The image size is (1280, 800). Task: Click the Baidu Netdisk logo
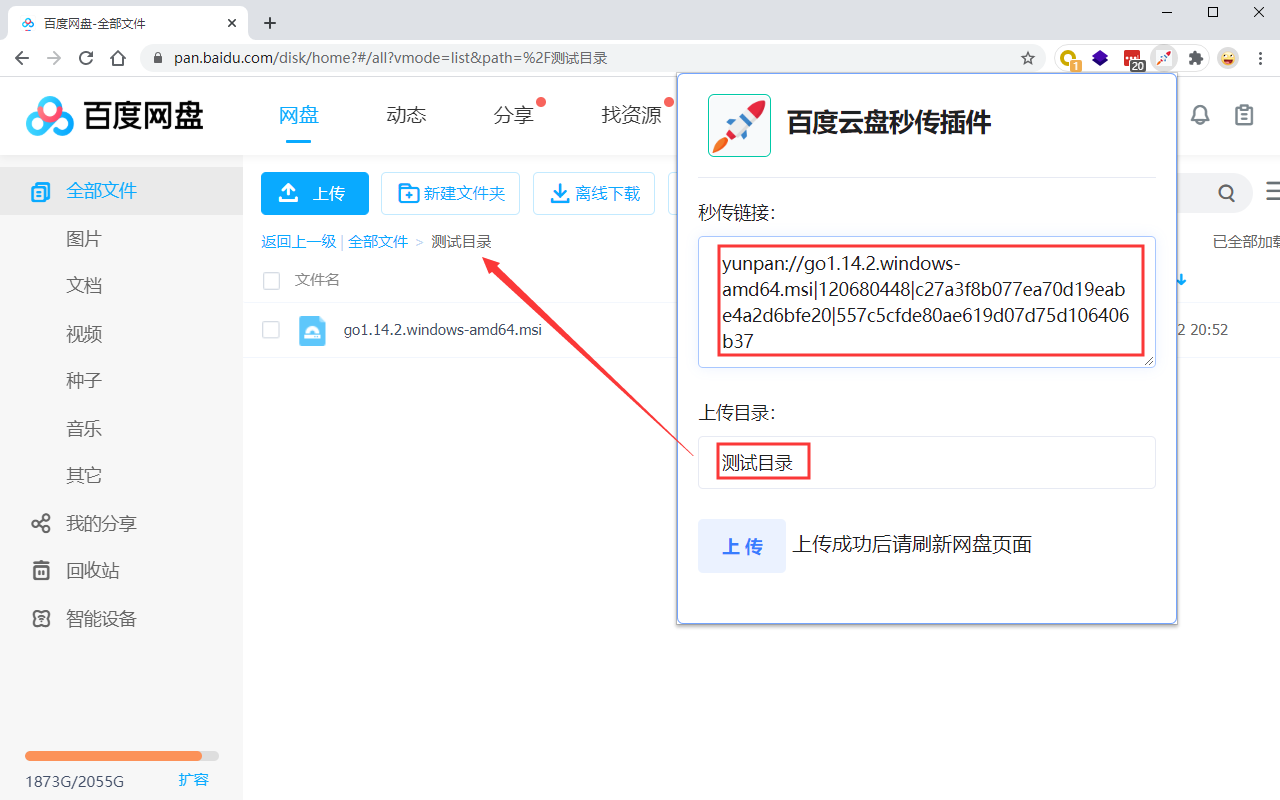click(x=115, y=116)
